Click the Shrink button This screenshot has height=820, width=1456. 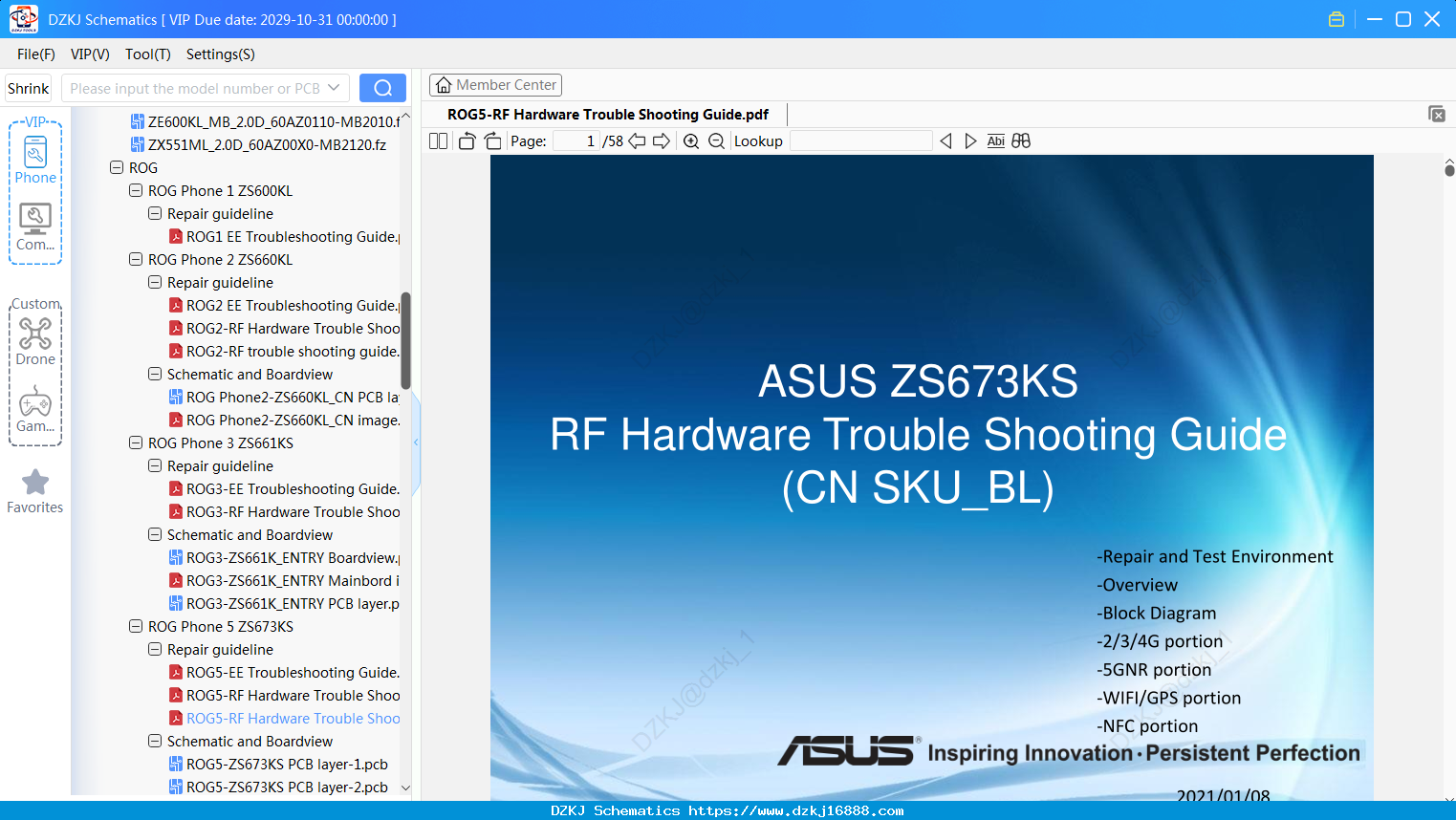(x=29, y=88)
